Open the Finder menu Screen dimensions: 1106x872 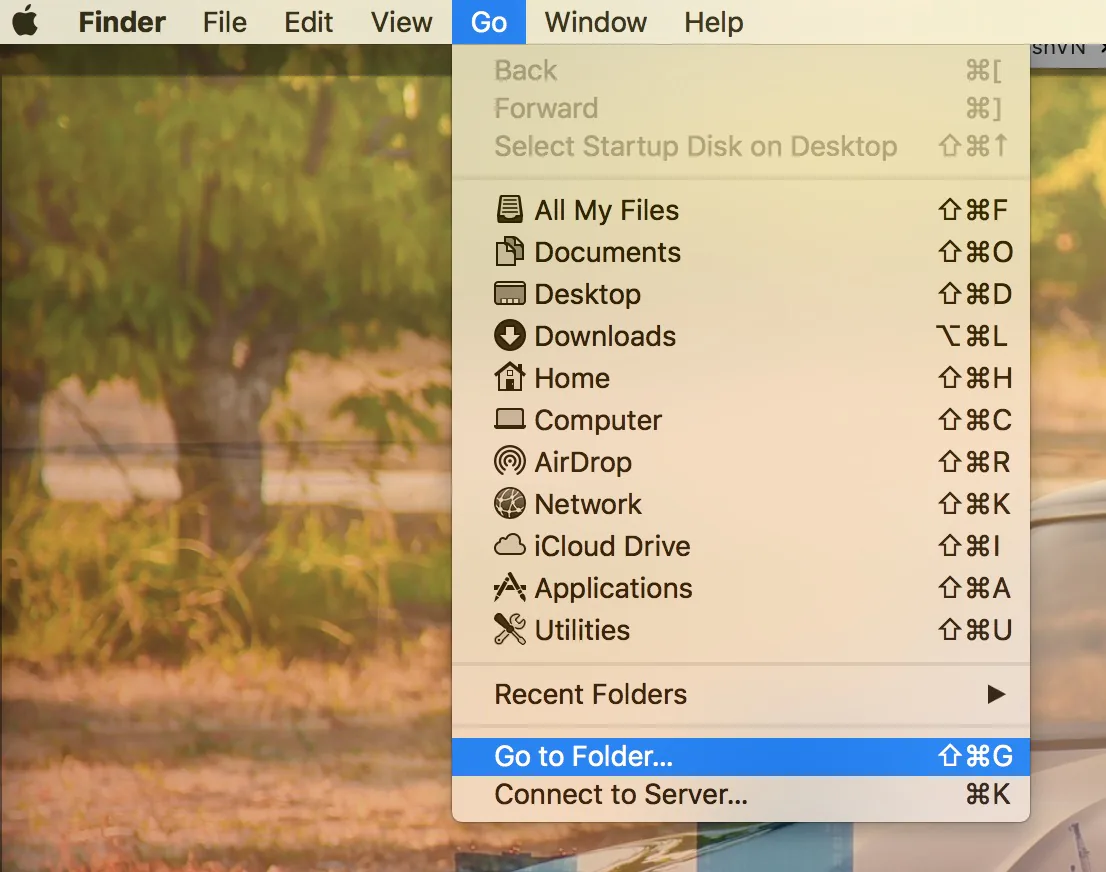[x=122, y=22]
